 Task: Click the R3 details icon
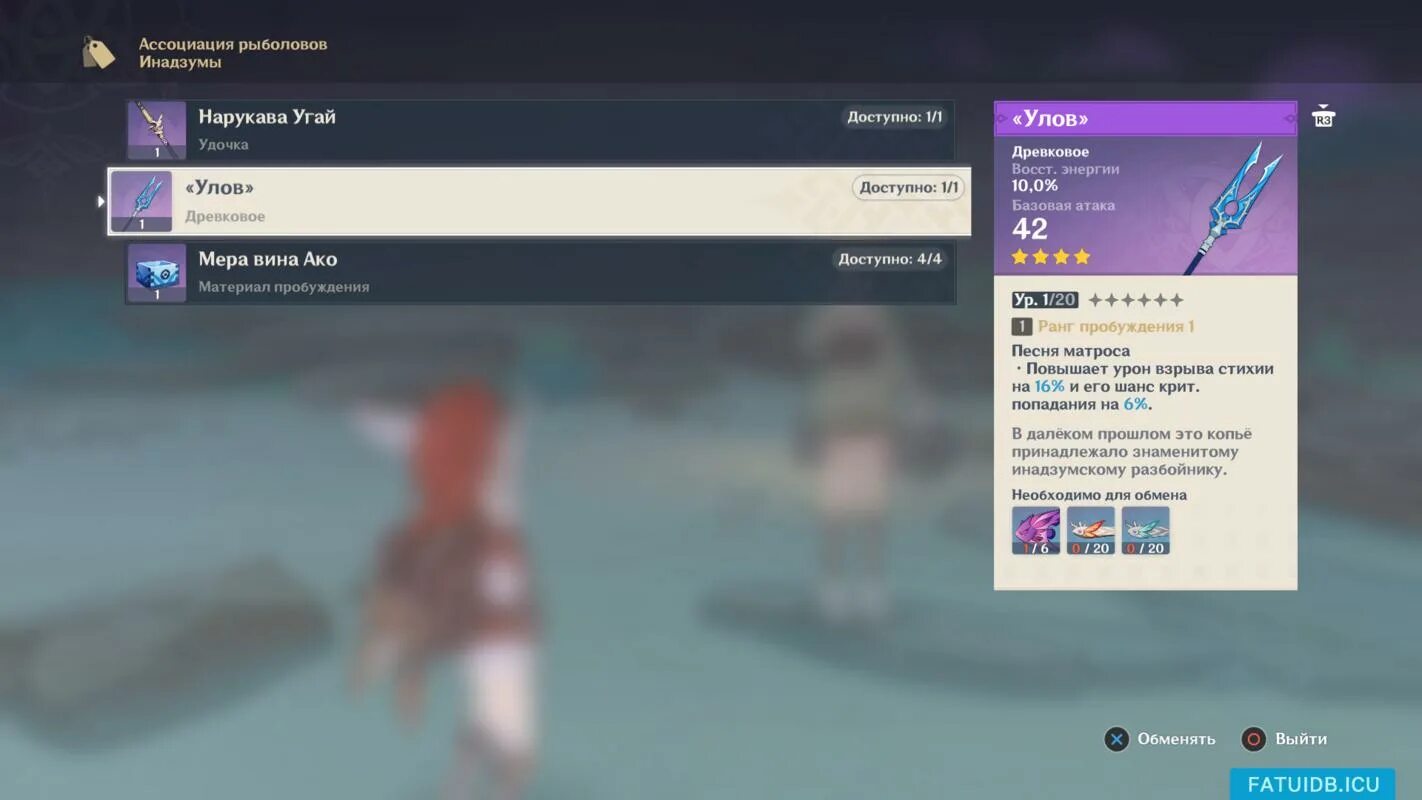pos(1323,116)
